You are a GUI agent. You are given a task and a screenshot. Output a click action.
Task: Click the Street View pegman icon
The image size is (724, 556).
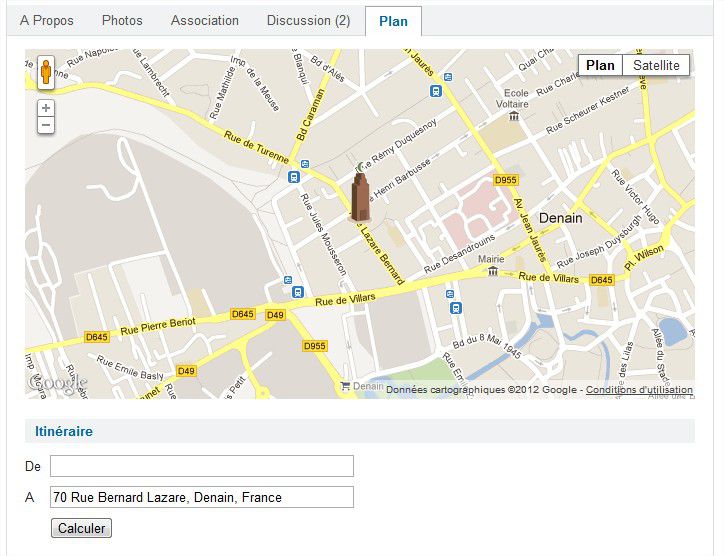tap(46, 73)
